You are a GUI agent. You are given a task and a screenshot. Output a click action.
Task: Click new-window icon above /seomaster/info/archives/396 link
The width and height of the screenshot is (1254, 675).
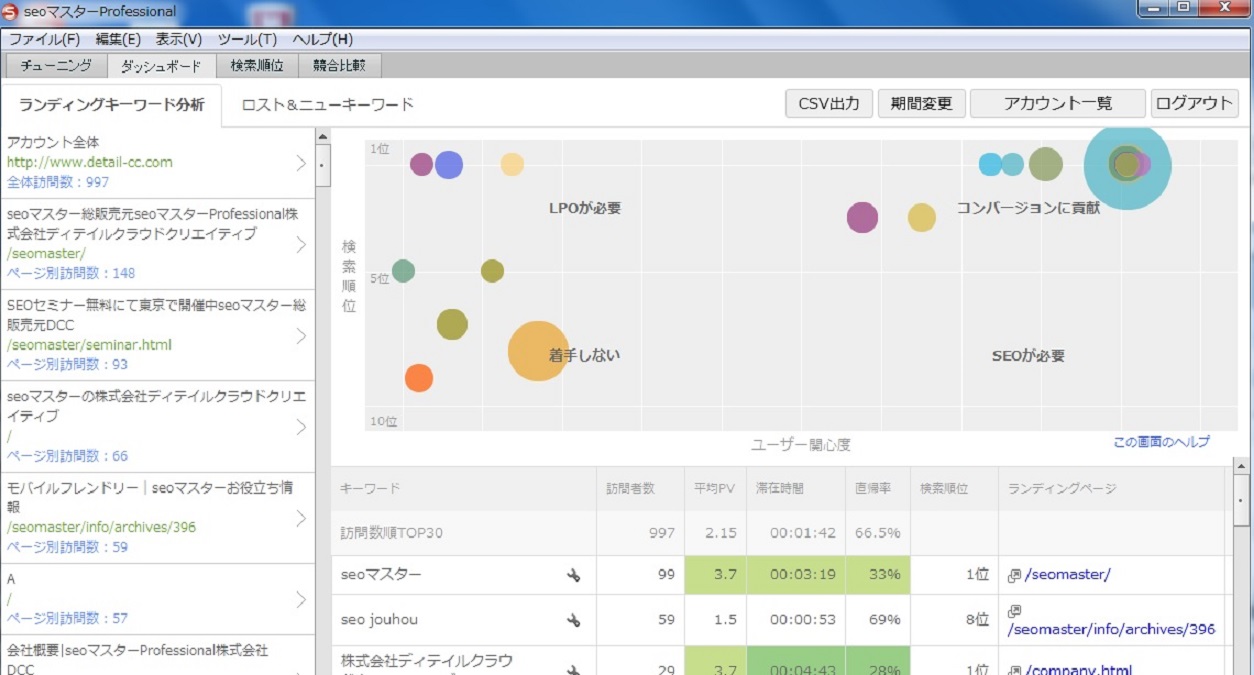[x=1014, y=610]
